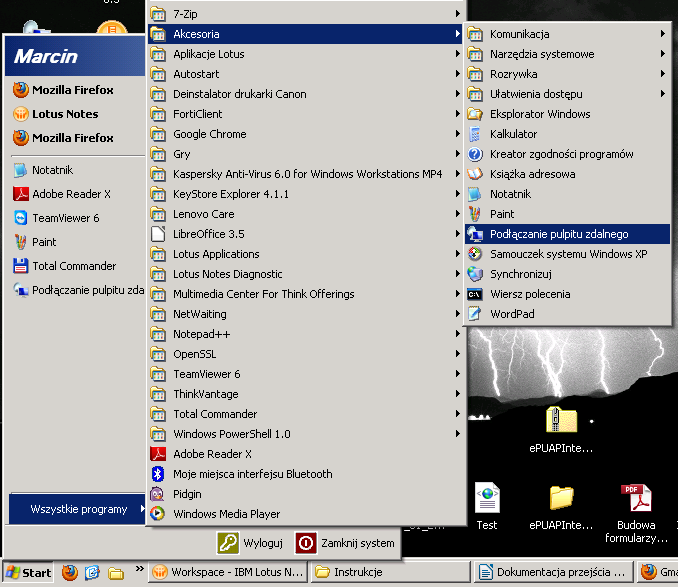Launch Synchronizuj from the Akcesoria submenu

(567, 274)
